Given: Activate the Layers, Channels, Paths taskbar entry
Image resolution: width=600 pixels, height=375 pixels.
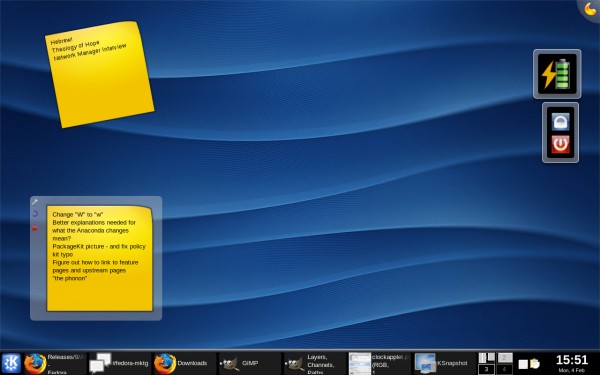Looking at the screenshot, I should (x=315, y=363).
